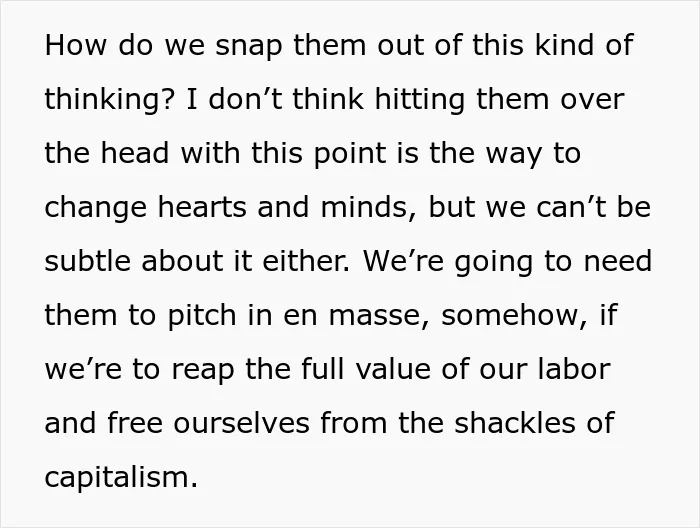The image size is (700, 528).
Task: Place cursor on the word "subtle"
Action: tap(88, 261)
